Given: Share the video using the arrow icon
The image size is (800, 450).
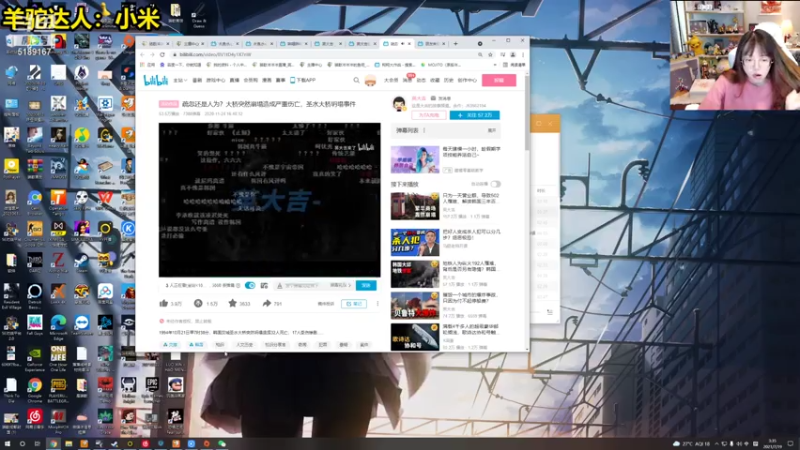Looking at the screenshot, I should [x=267, y=303].
